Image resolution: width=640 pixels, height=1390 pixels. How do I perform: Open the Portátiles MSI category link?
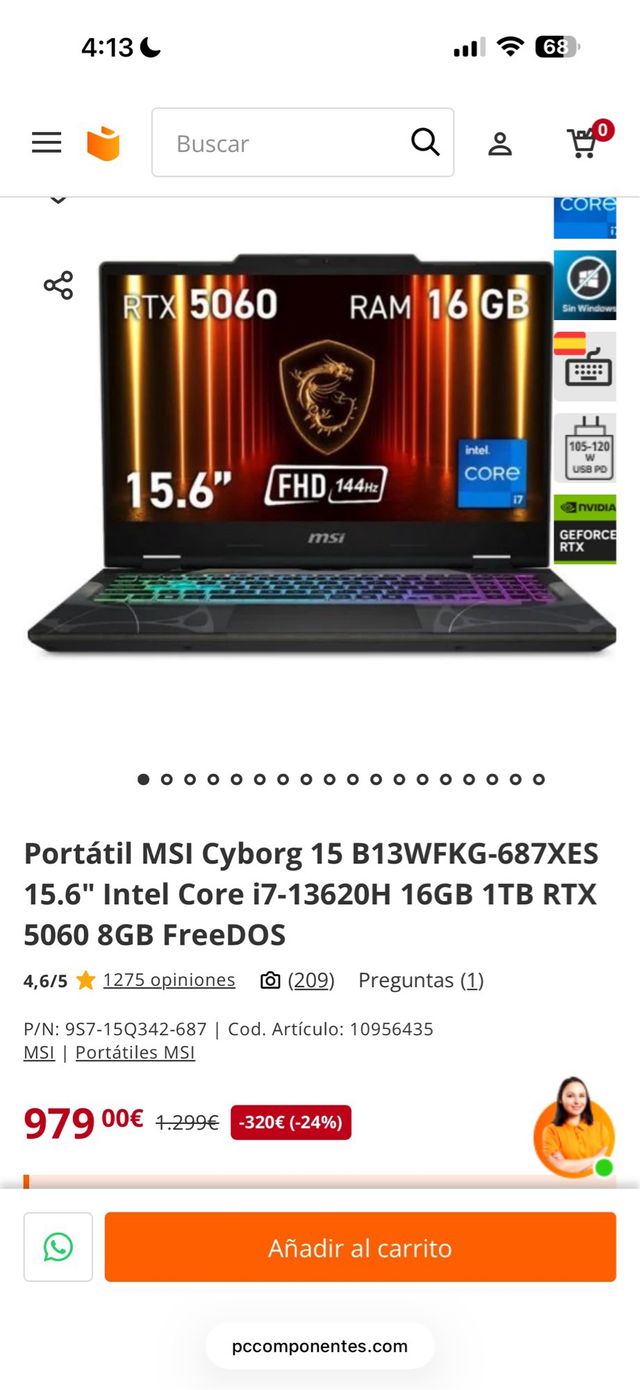135,1052
